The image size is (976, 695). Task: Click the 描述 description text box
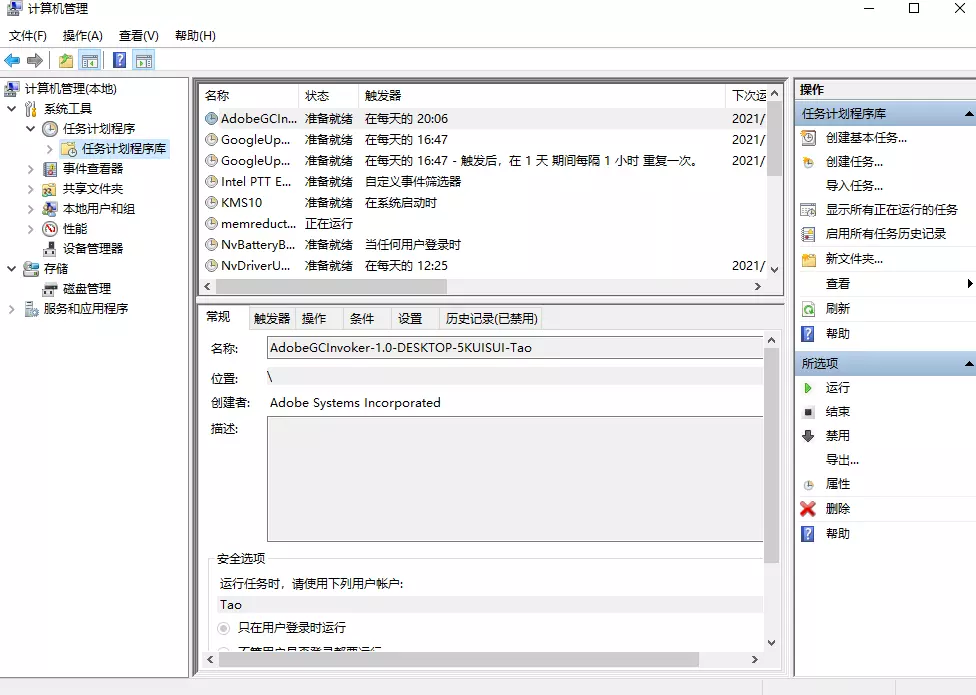pyautogui.click(x=515, y=479)
